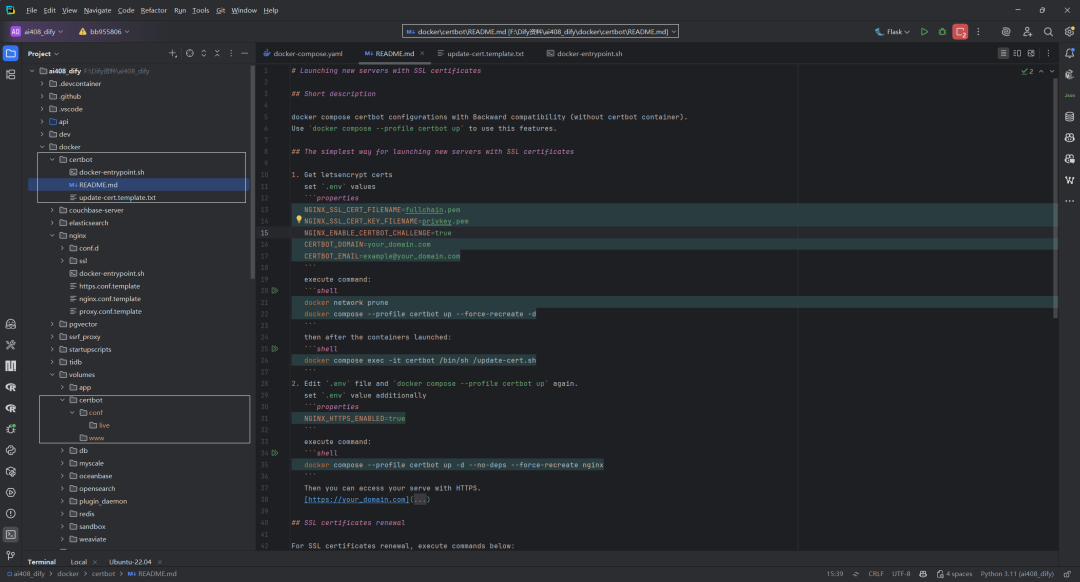Click the editor vertical scrollbar
The width and height of the screenshot is (1080, 582).
coord(1055,200)
